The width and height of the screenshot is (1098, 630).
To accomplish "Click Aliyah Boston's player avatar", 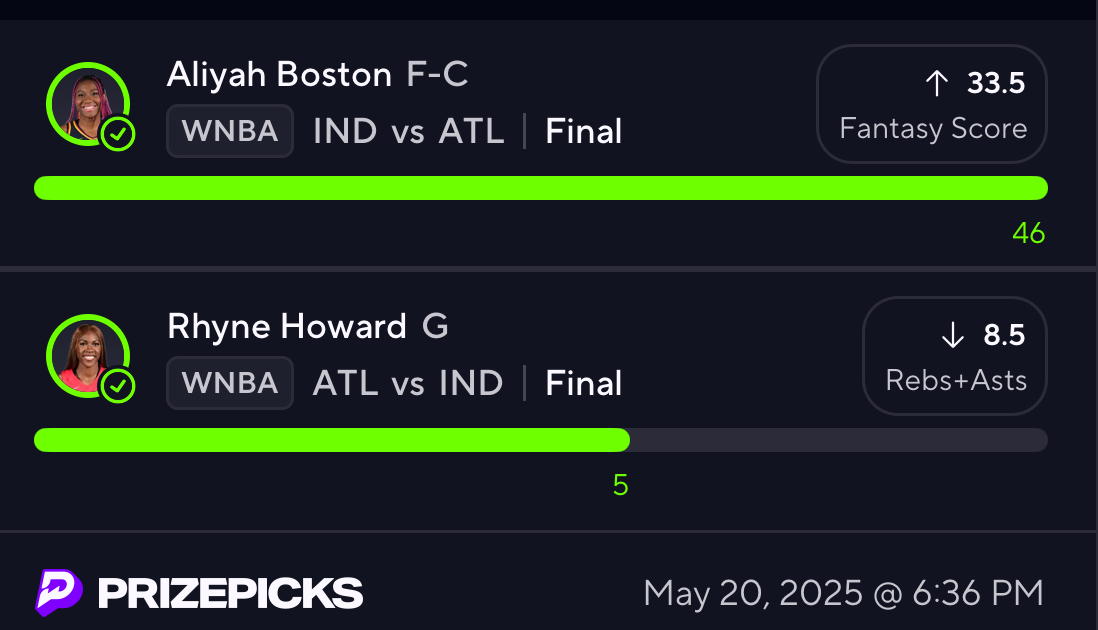I will click(x=88, y=104).
